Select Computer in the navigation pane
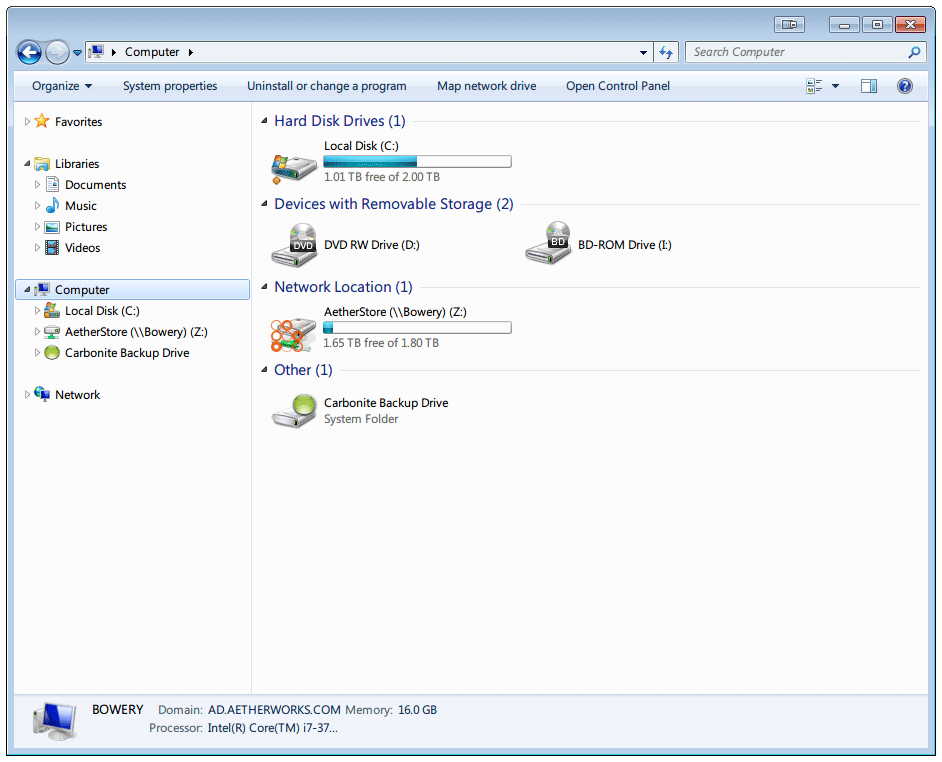Screen dimensions: 942x762 click(x=82, y=290)
